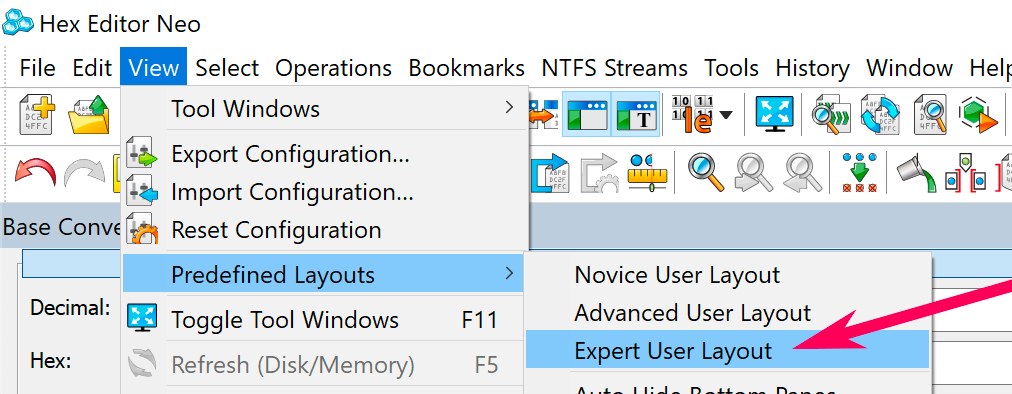Expand the Tool Windows submenu
Viewport: 1012px width, 394px height.
pyautogui.click(x=324, y=109)
